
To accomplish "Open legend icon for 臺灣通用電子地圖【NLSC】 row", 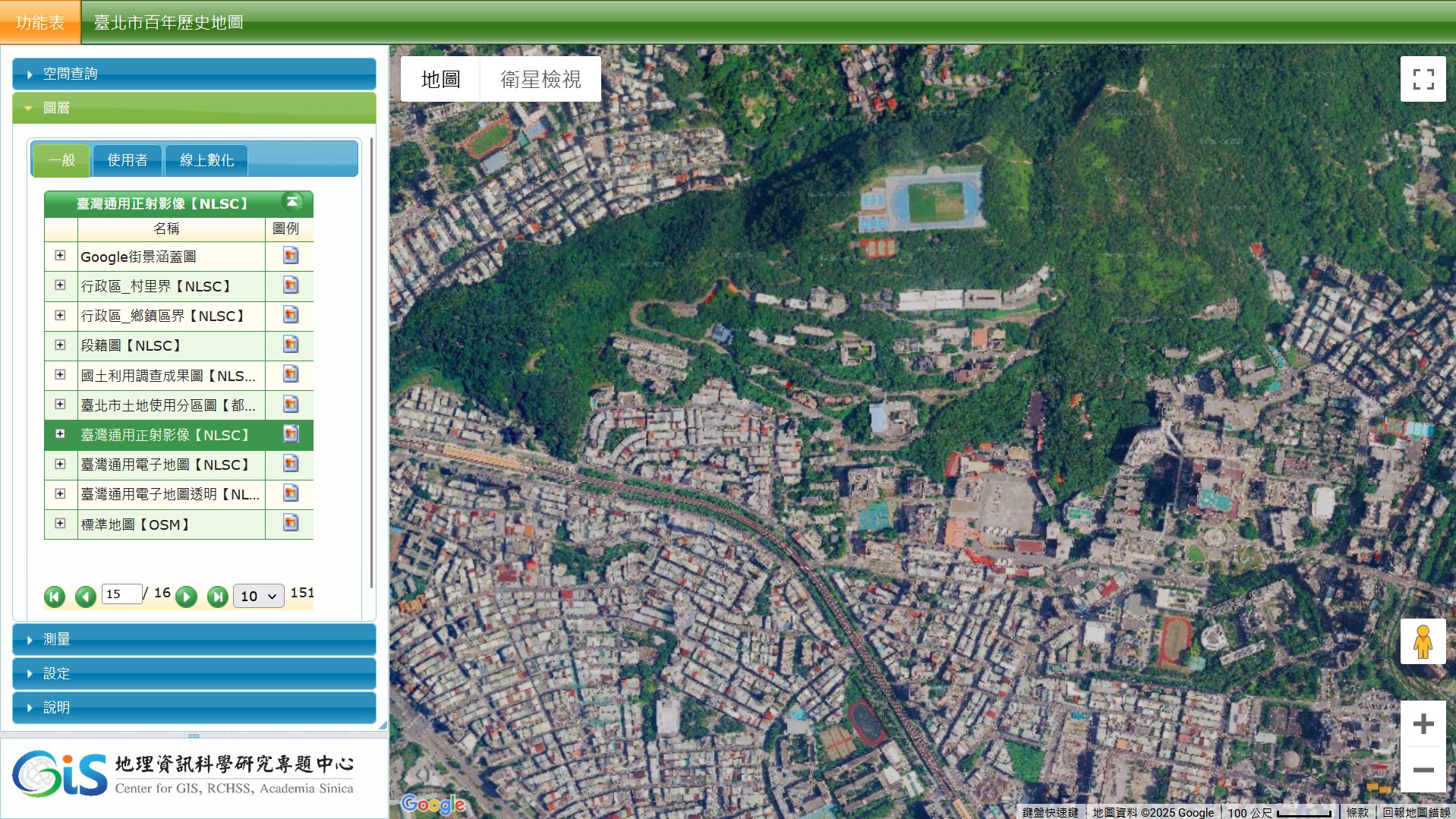I will point(290,464).
